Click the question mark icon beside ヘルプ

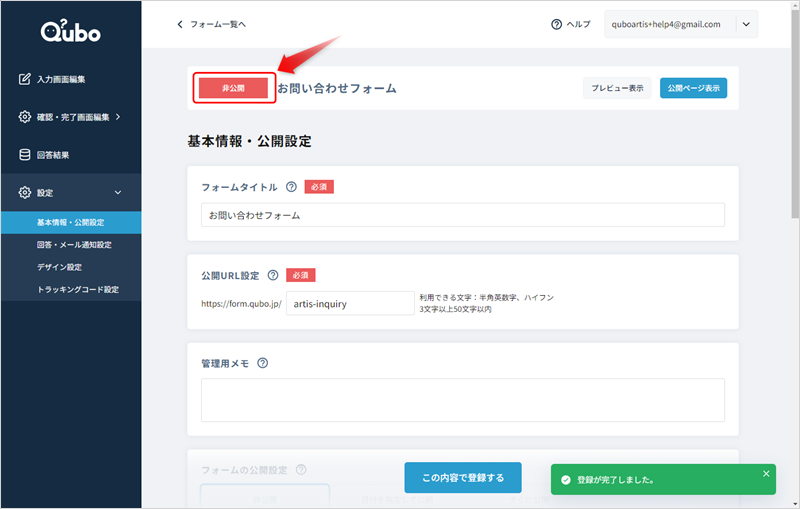(x=557, y=24)
